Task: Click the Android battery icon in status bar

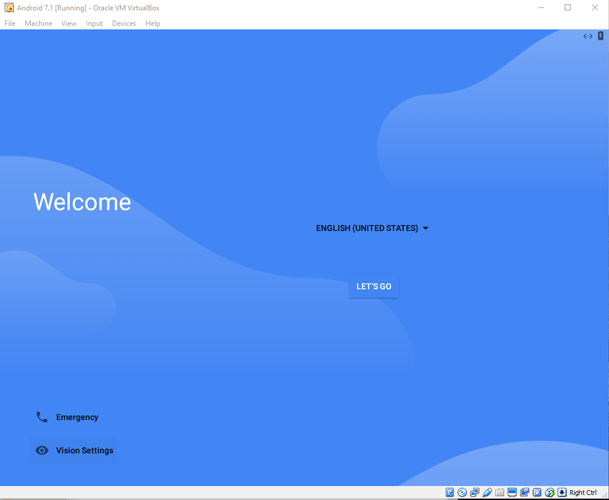Action: tap(600, 36)
